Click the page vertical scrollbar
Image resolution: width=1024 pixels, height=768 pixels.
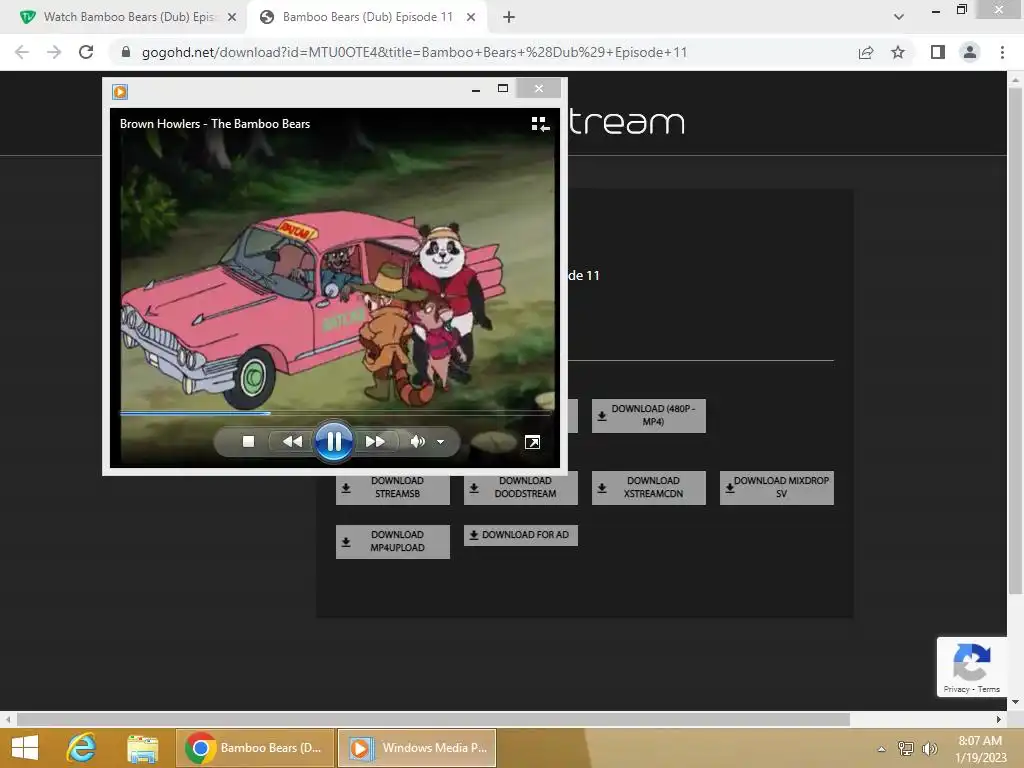[x=1015, y=340]
